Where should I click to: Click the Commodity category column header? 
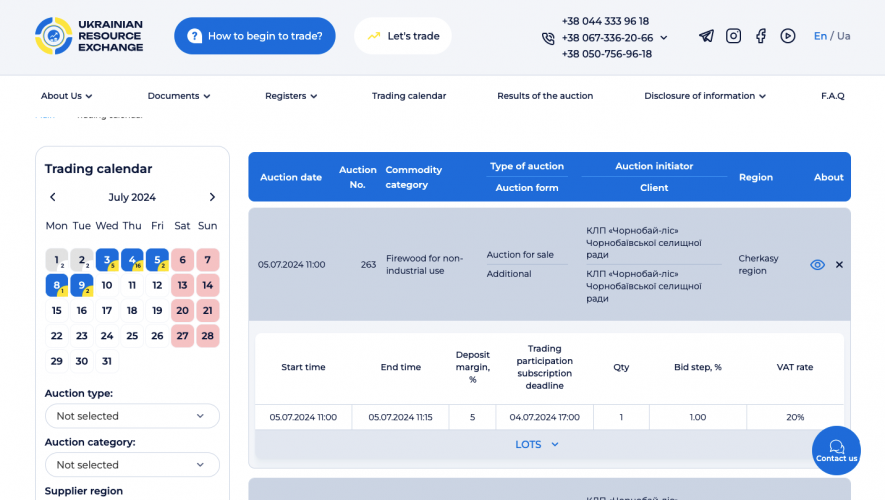(414, 177)
